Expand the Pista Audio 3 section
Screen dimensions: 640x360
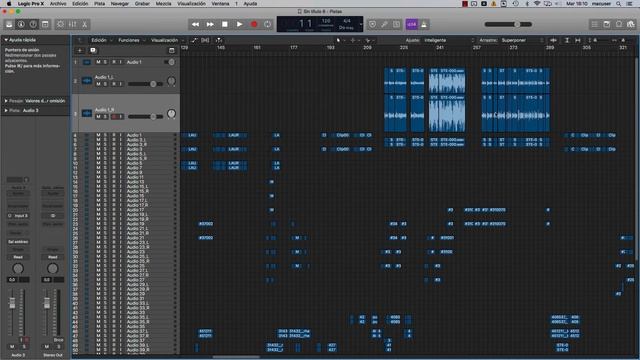[x=6, y=111]
